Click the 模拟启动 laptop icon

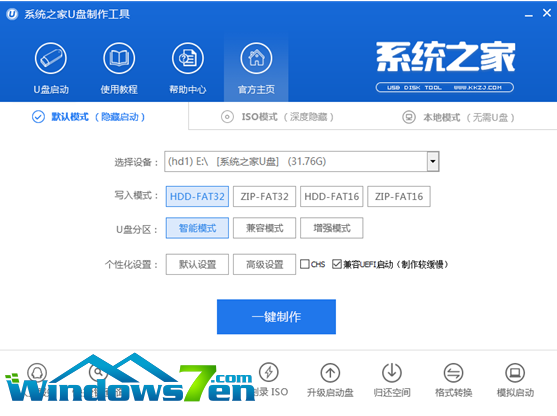click(515, 373)
